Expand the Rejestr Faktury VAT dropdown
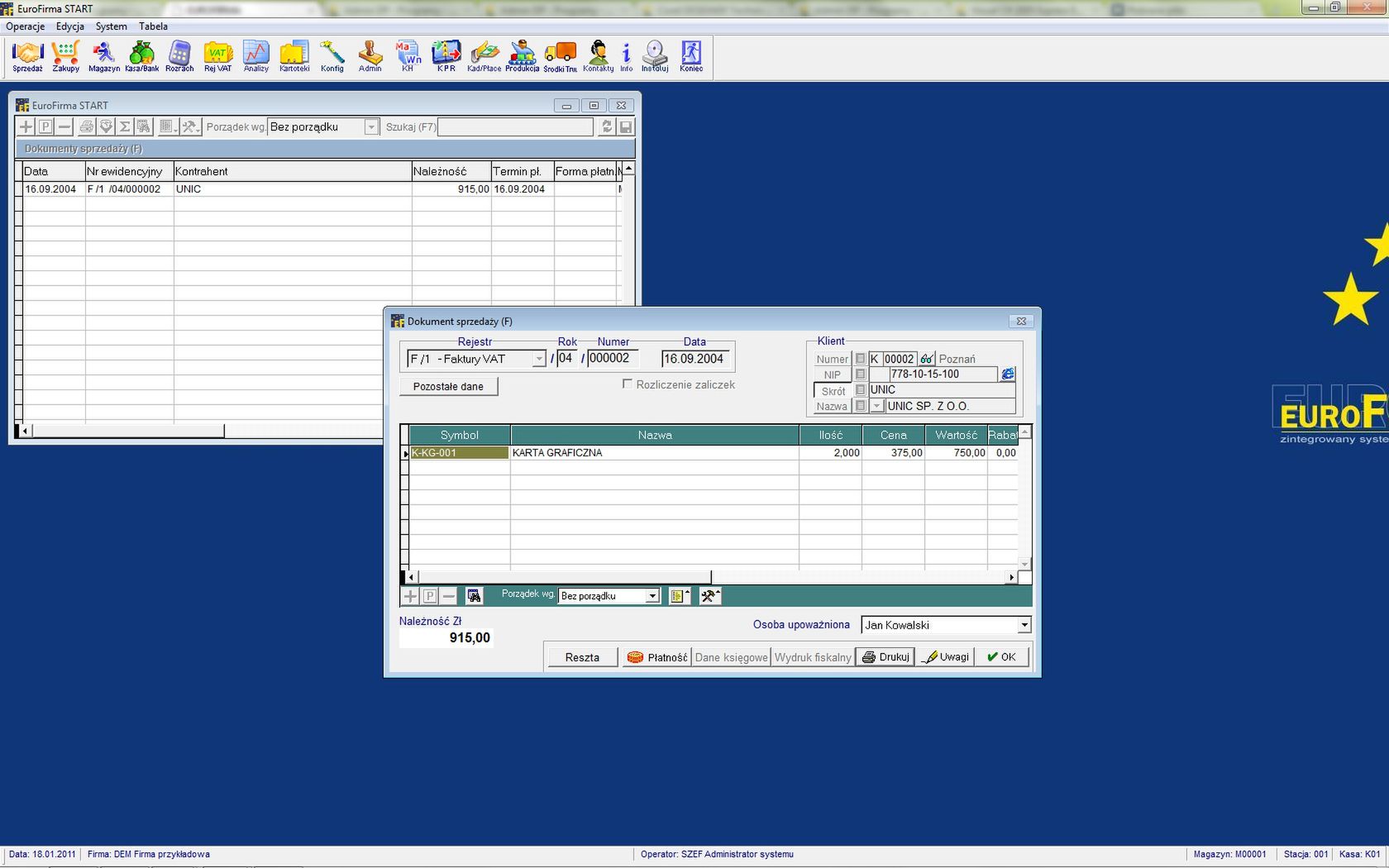 tap(538, 359)
